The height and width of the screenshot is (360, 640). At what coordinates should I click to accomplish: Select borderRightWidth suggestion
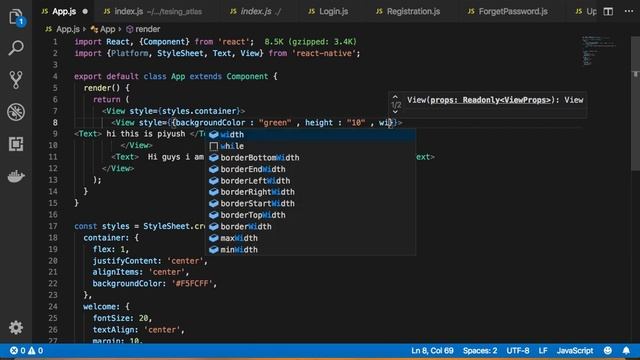tap(310, 192)
